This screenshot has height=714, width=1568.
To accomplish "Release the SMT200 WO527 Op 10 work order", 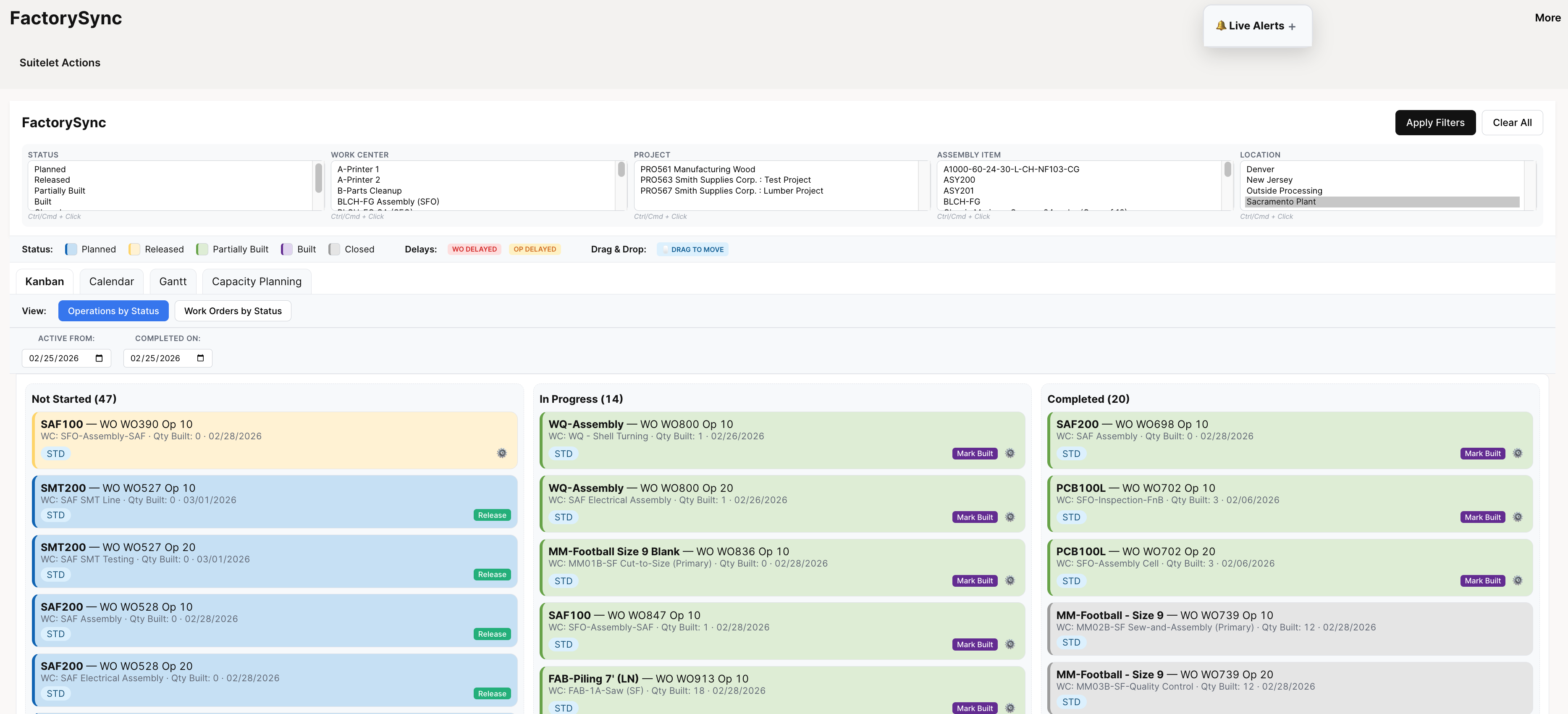I will coord(492,514).
